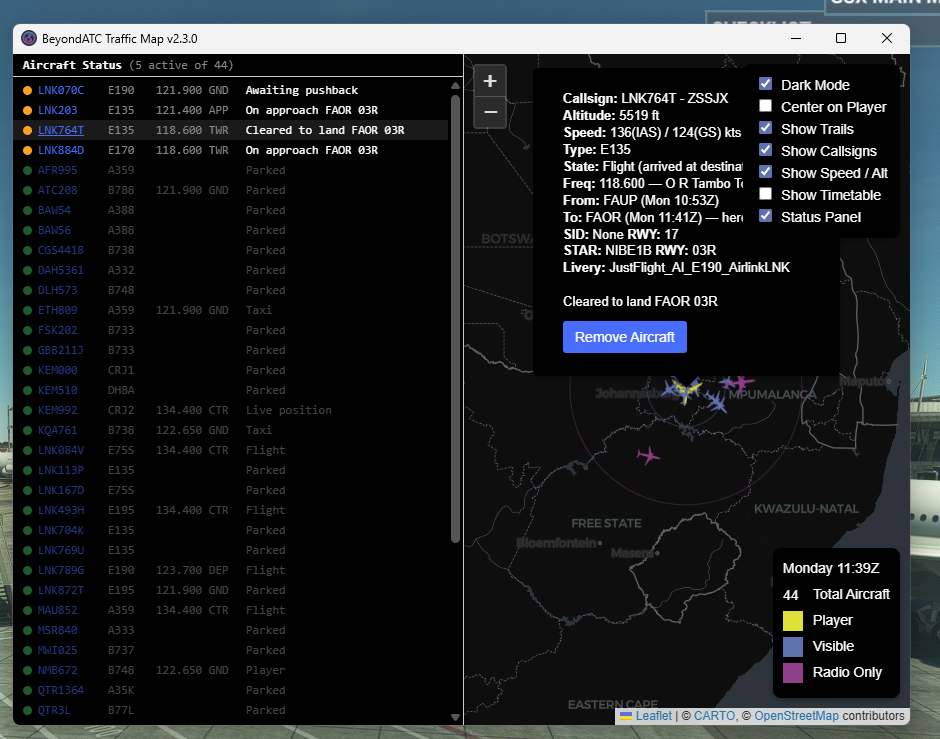Viewport: 940px width, 739px height.
Task: Select aircraft LNK084V in status list
Action: pyautogui.click(x=61, y=450)
